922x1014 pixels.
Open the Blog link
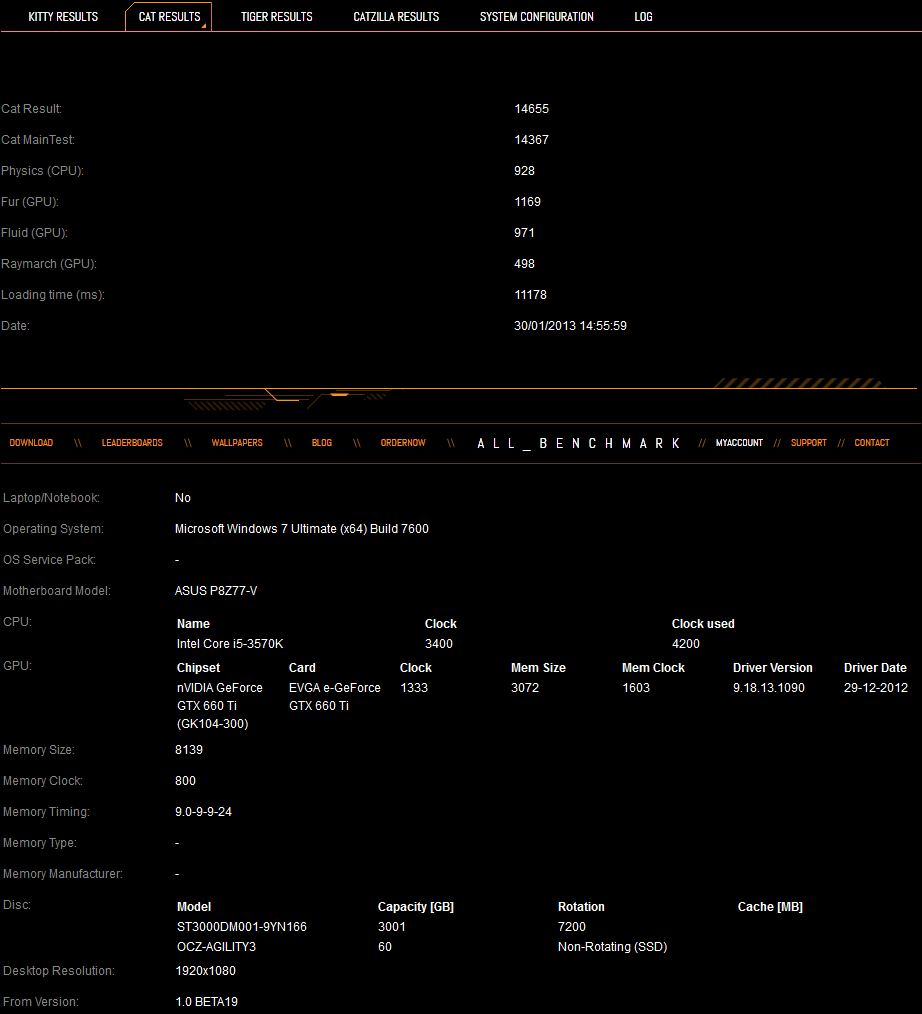click(321, 443)
